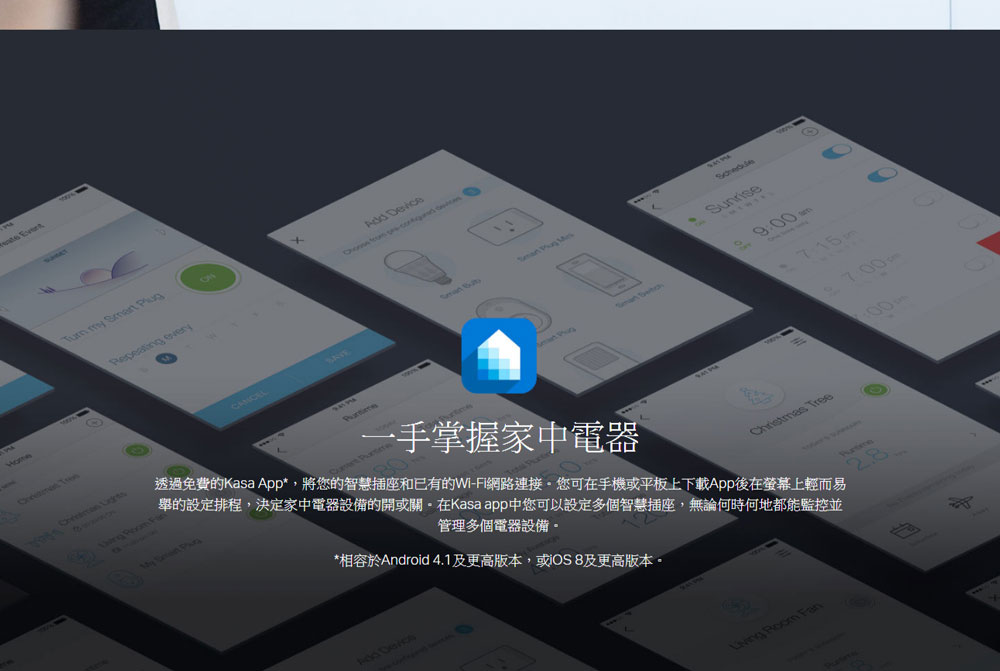Select the blue M day circle

pyautogui.click(x=166, y=358)
